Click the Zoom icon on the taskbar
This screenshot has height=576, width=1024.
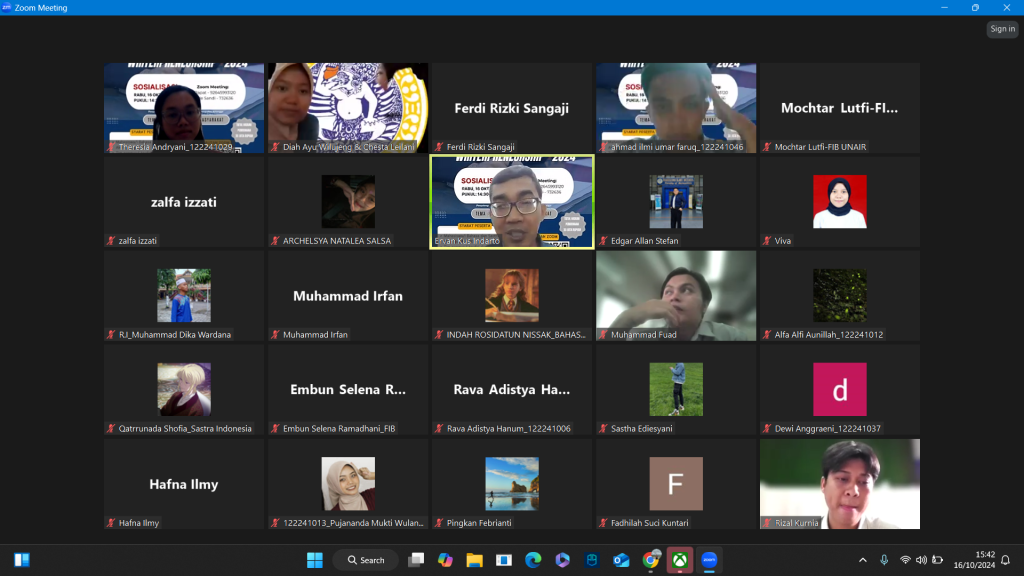pyautogui.click(x=710, y=560)
